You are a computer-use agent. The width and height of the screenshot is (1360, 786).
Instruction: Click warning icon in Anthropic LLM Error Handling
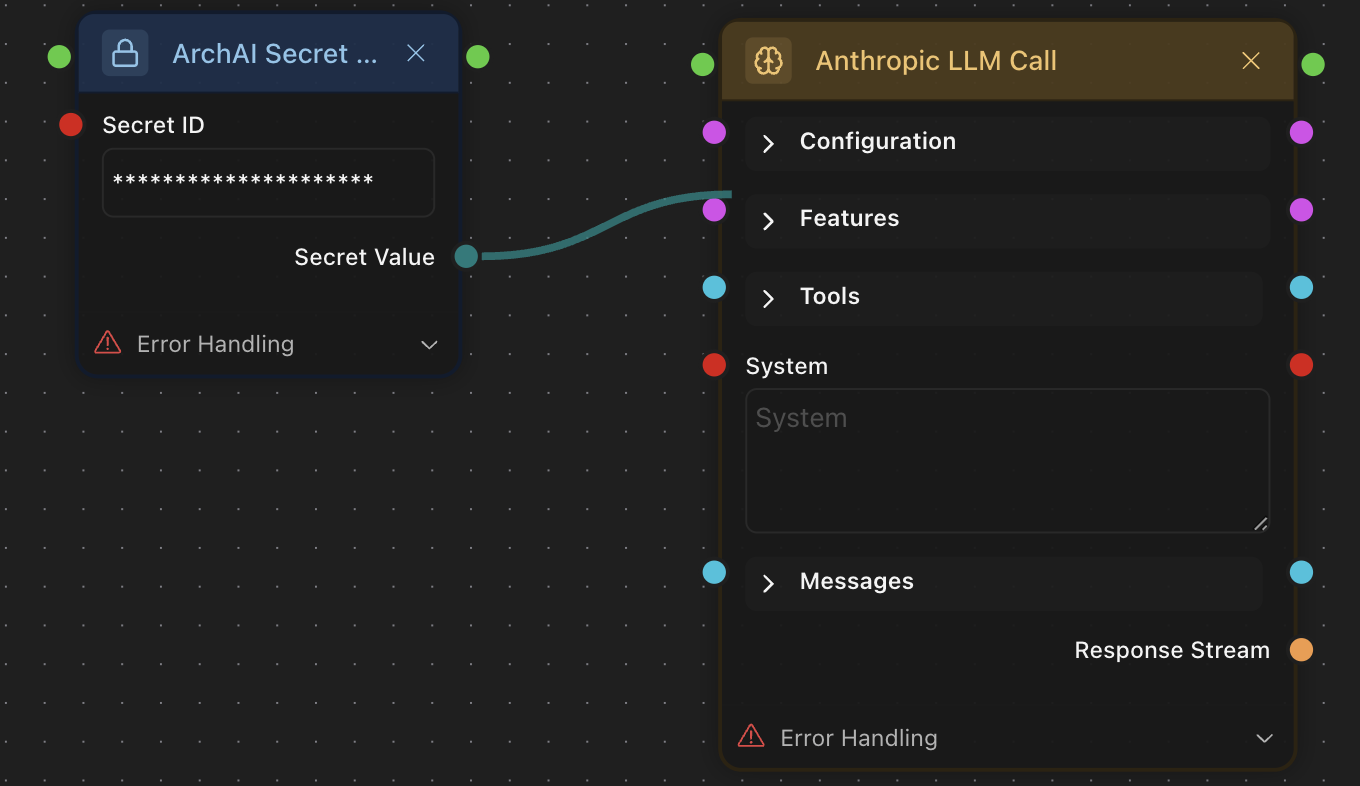pos(750,737)
